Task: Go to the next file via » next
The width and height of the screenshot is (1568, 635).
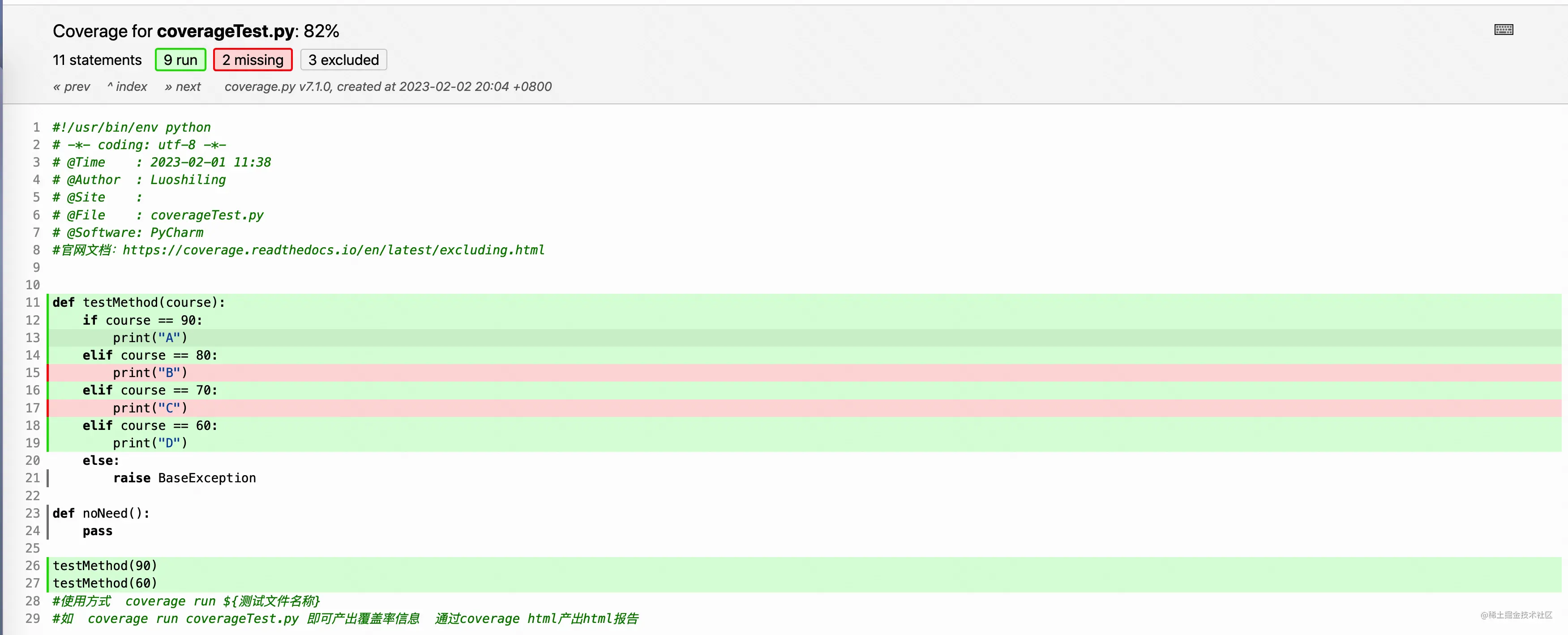Action: tap(183, 86)
